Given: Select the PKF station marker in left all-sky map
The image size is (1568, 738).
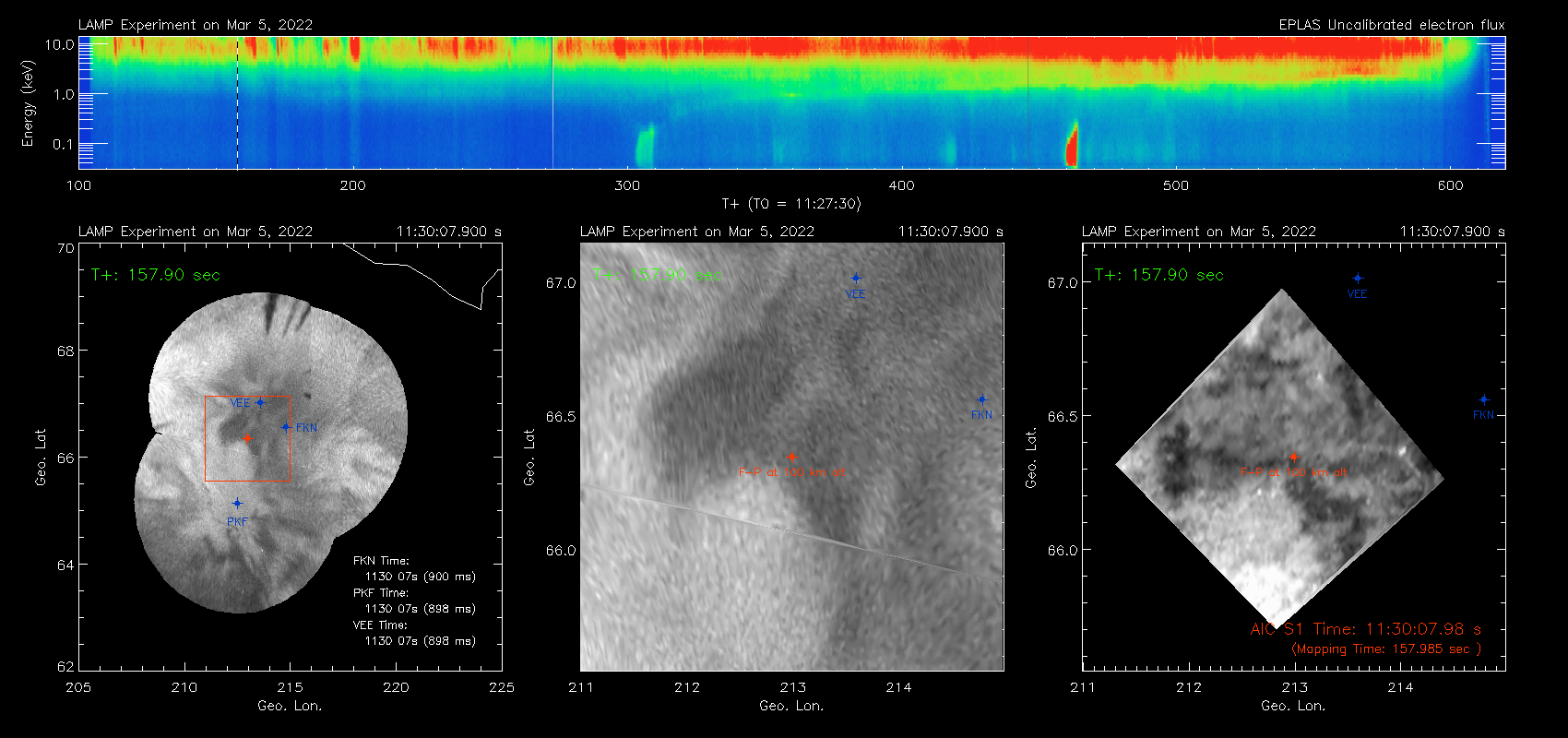Looking at the screenshot, I should [237, 504].
